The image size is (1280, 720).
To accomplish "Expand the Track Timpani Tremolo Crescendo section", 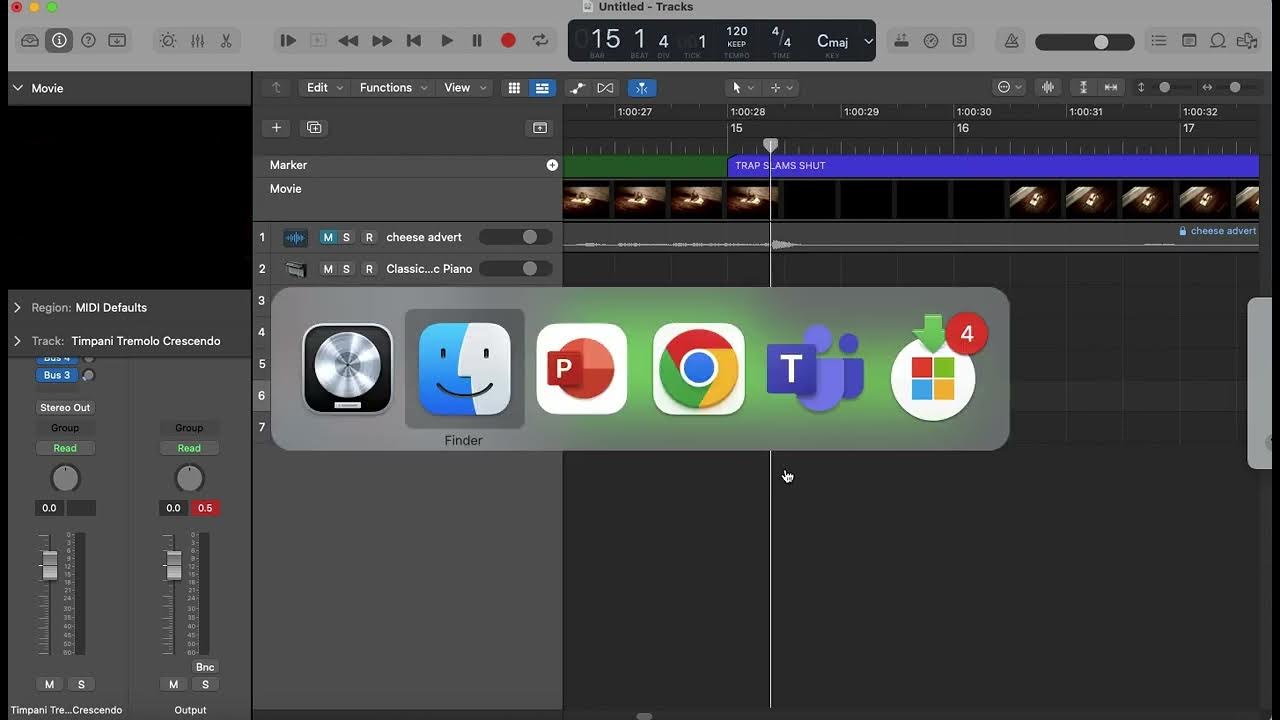I will [17, 341].
